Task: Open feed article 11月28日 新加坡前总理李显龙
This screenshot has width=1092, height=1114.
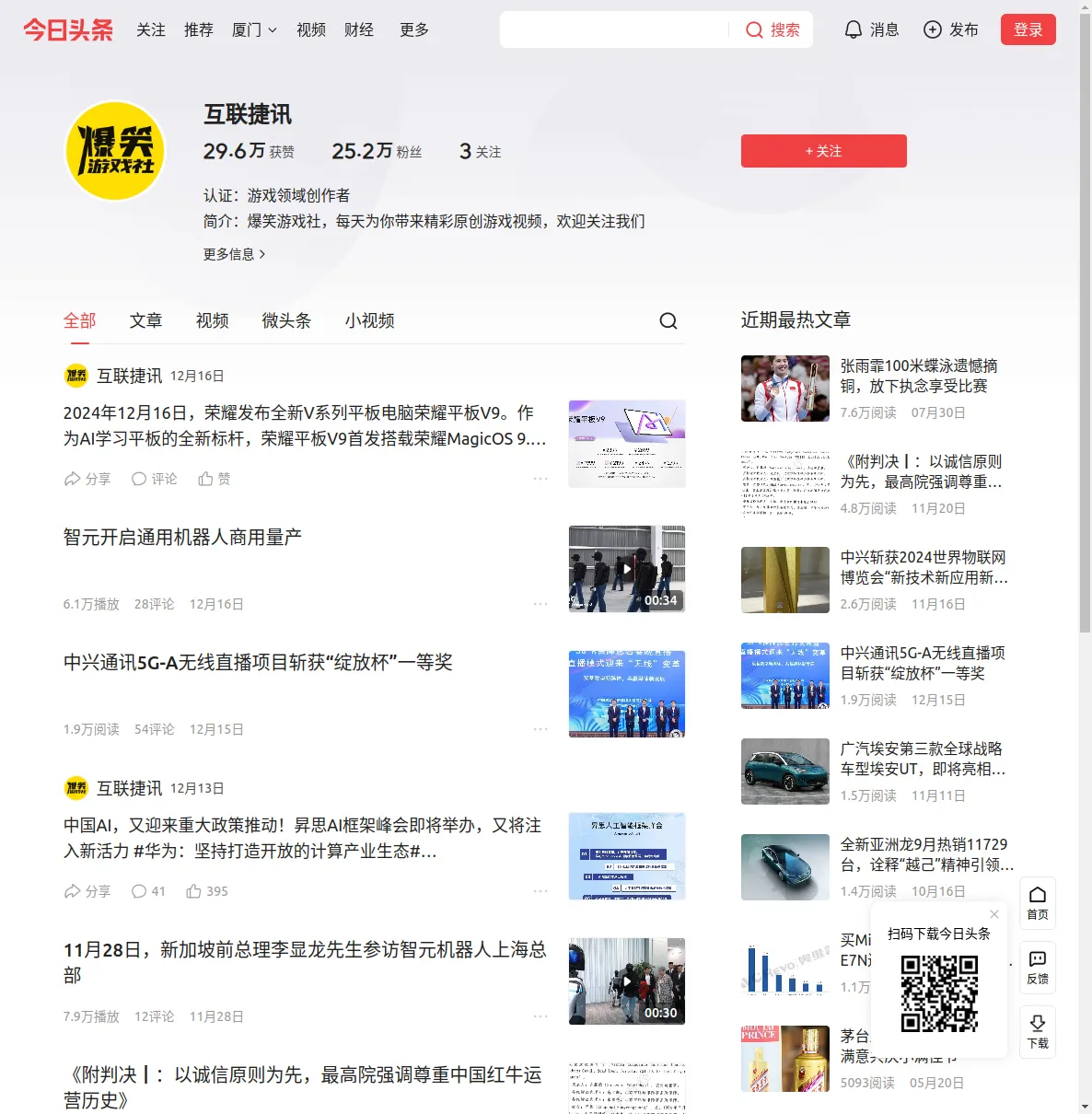Action: [305, 962]
